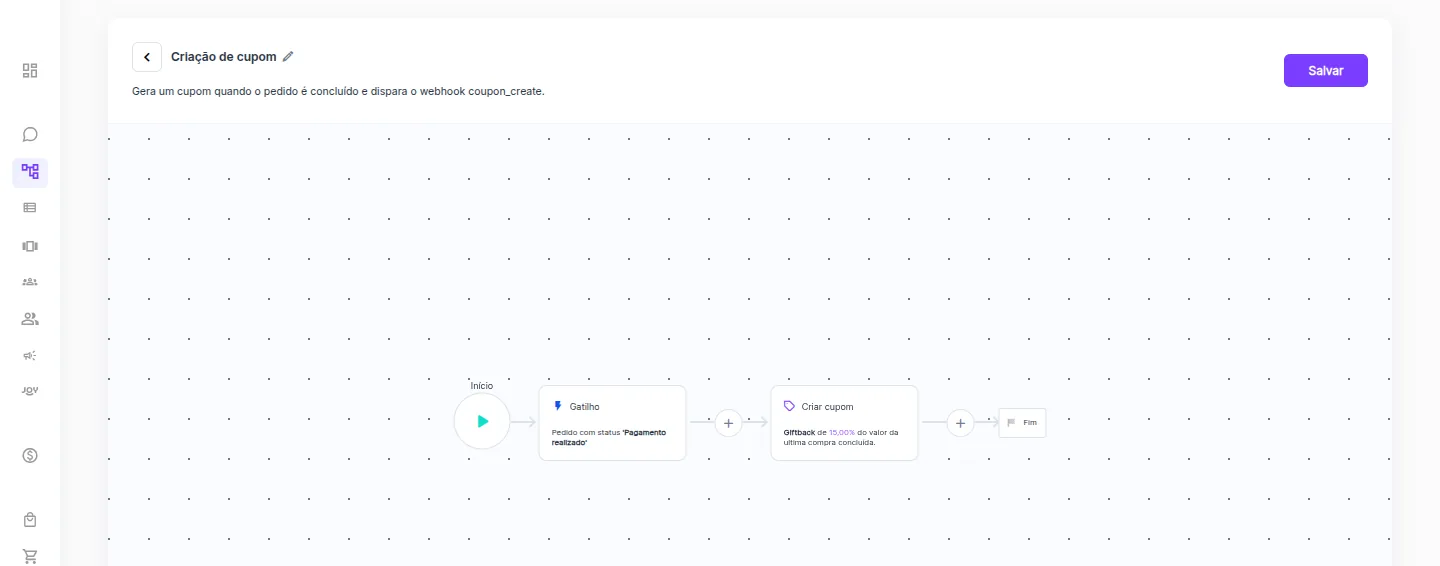
Task: Click the 'Criação de cupom' title
Action: pyautogui.click(x=223, y=57)
